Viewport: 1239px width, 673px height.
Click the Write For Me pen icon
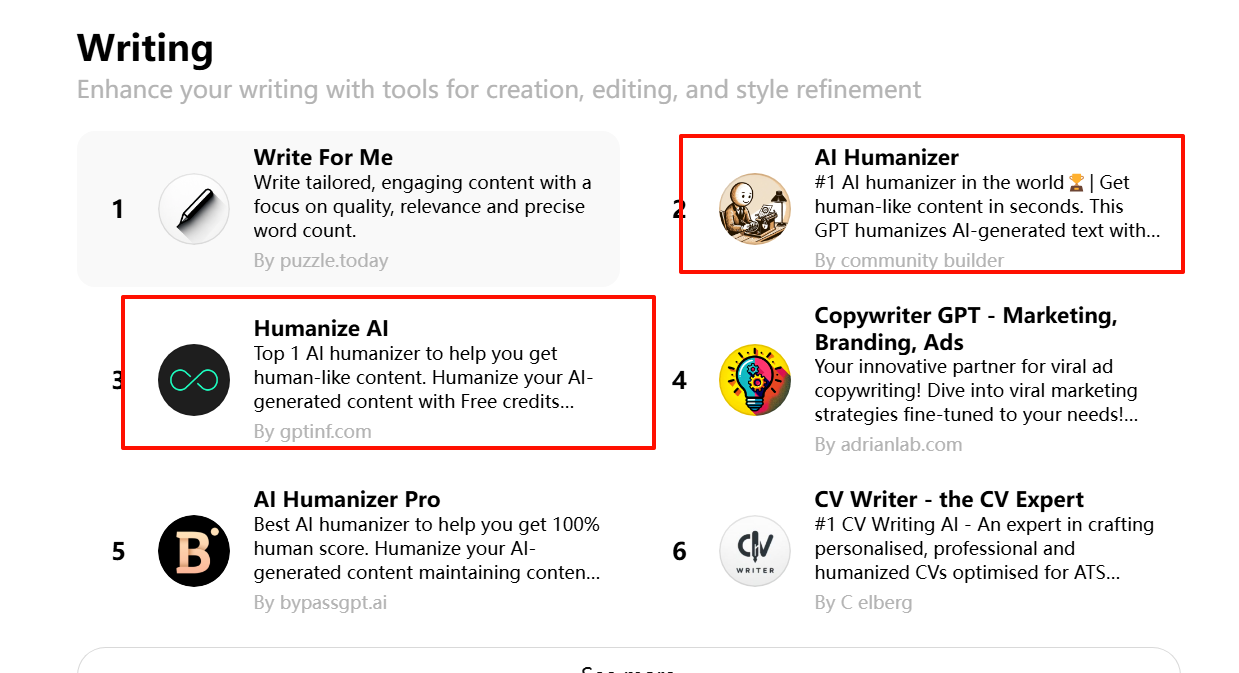[194, 209]
